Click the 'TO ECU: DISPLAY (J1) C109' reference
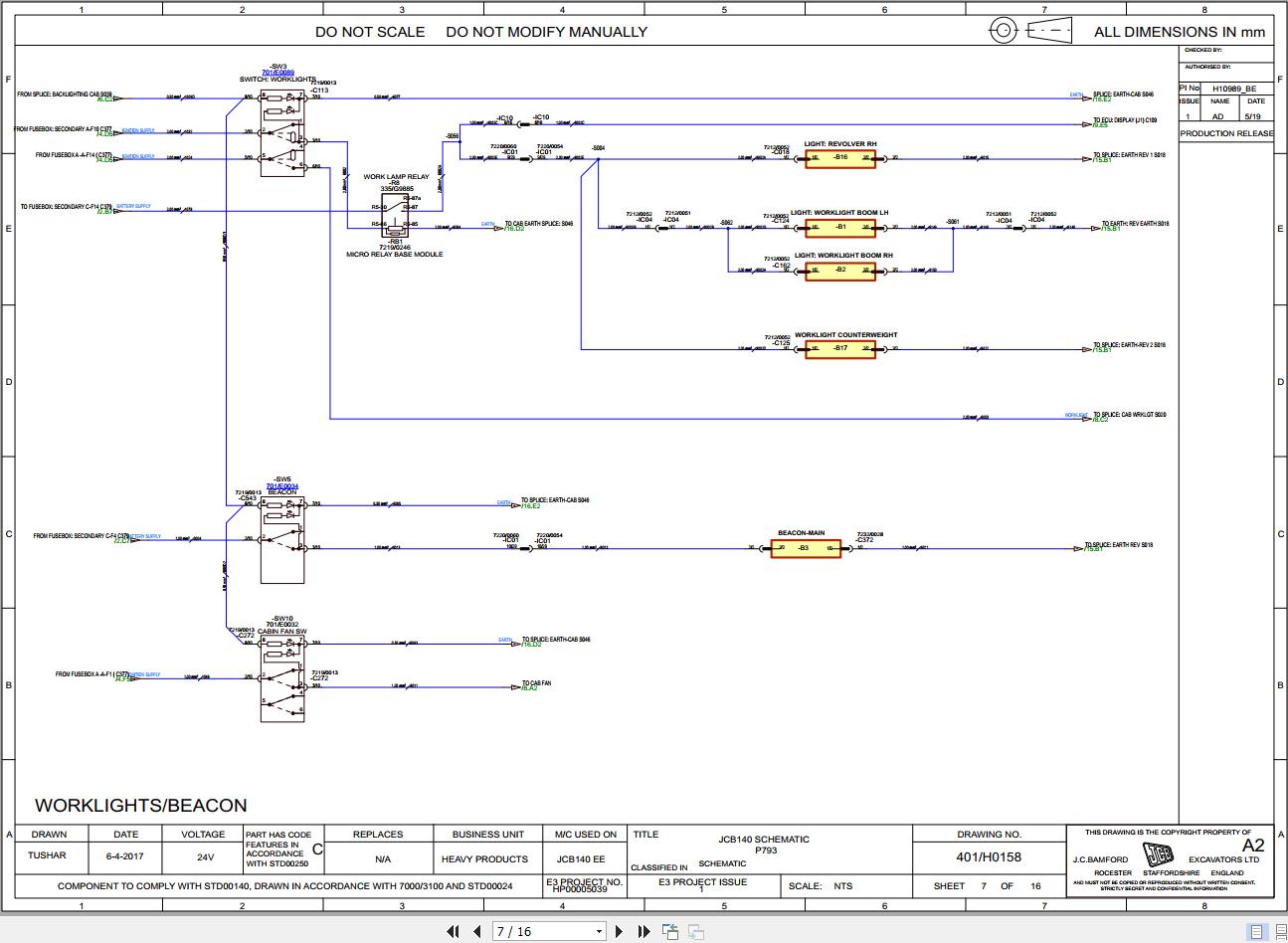This screenshot has width=1288, height=943. [1125, 120]
